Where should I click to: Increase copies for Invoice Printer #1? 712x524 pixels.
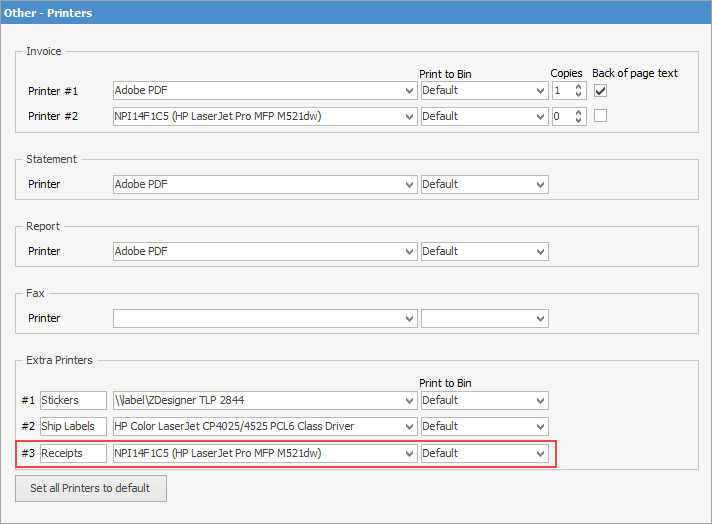580,87
